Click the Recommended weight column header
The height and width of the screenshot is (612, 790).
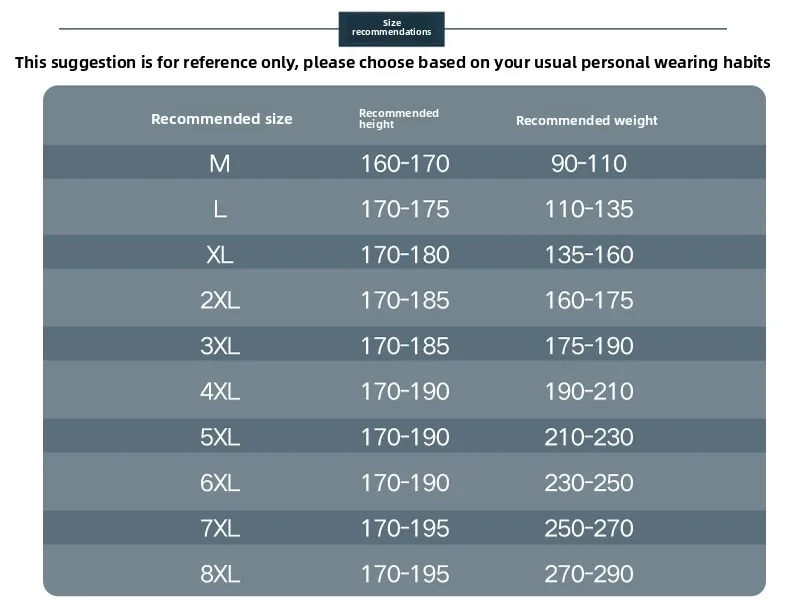click(x=586, y=120)
